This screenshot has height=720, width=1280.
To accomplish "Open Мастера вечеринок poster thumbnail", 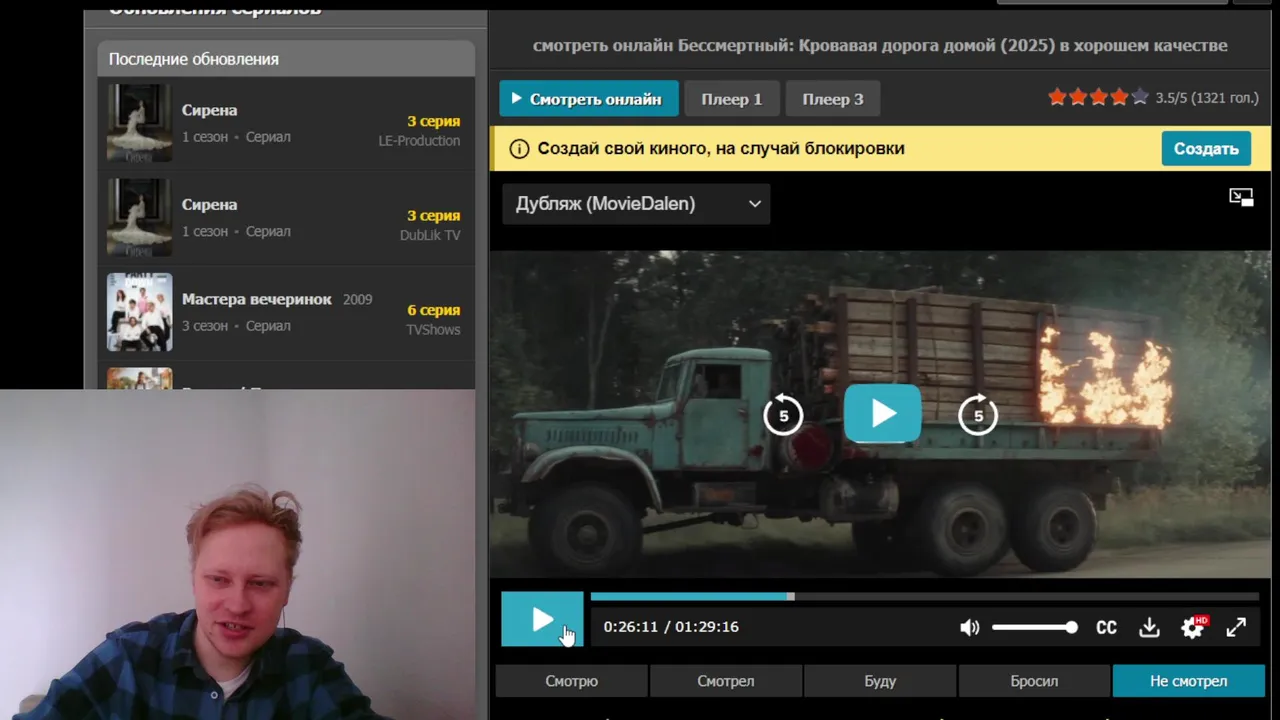I will [x=140, y=312].
